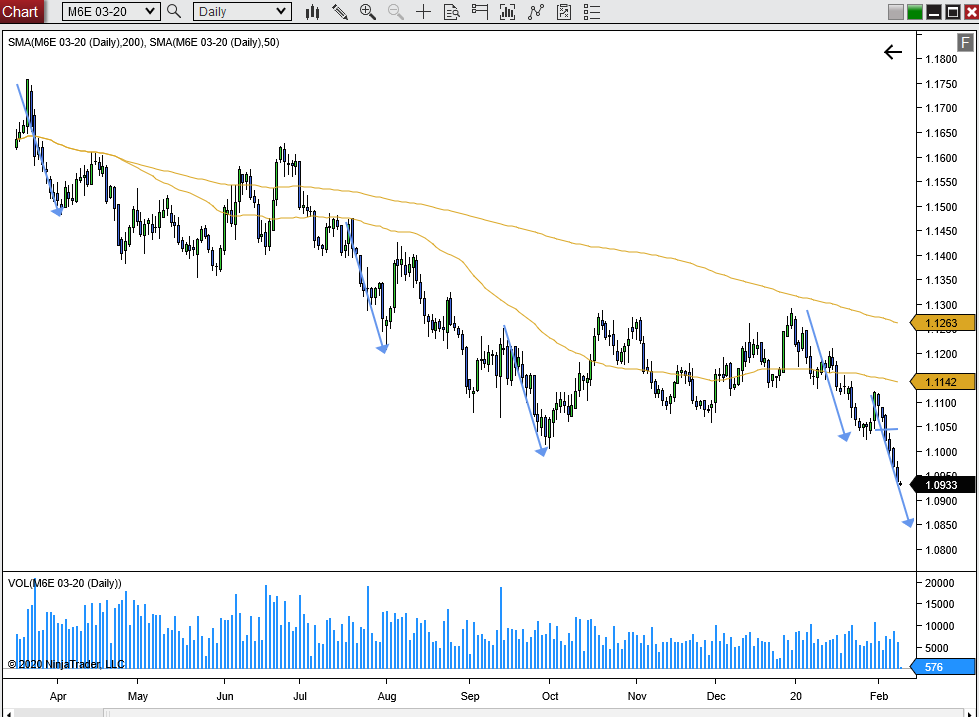The image size is (979, 717).
Task: Click the 1.0800 price axis label
Action: 941,550
